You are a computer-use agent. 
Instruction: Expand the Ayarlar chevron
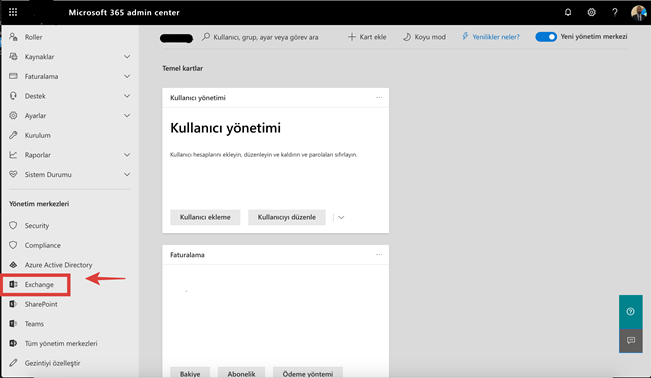coord(127,115)
